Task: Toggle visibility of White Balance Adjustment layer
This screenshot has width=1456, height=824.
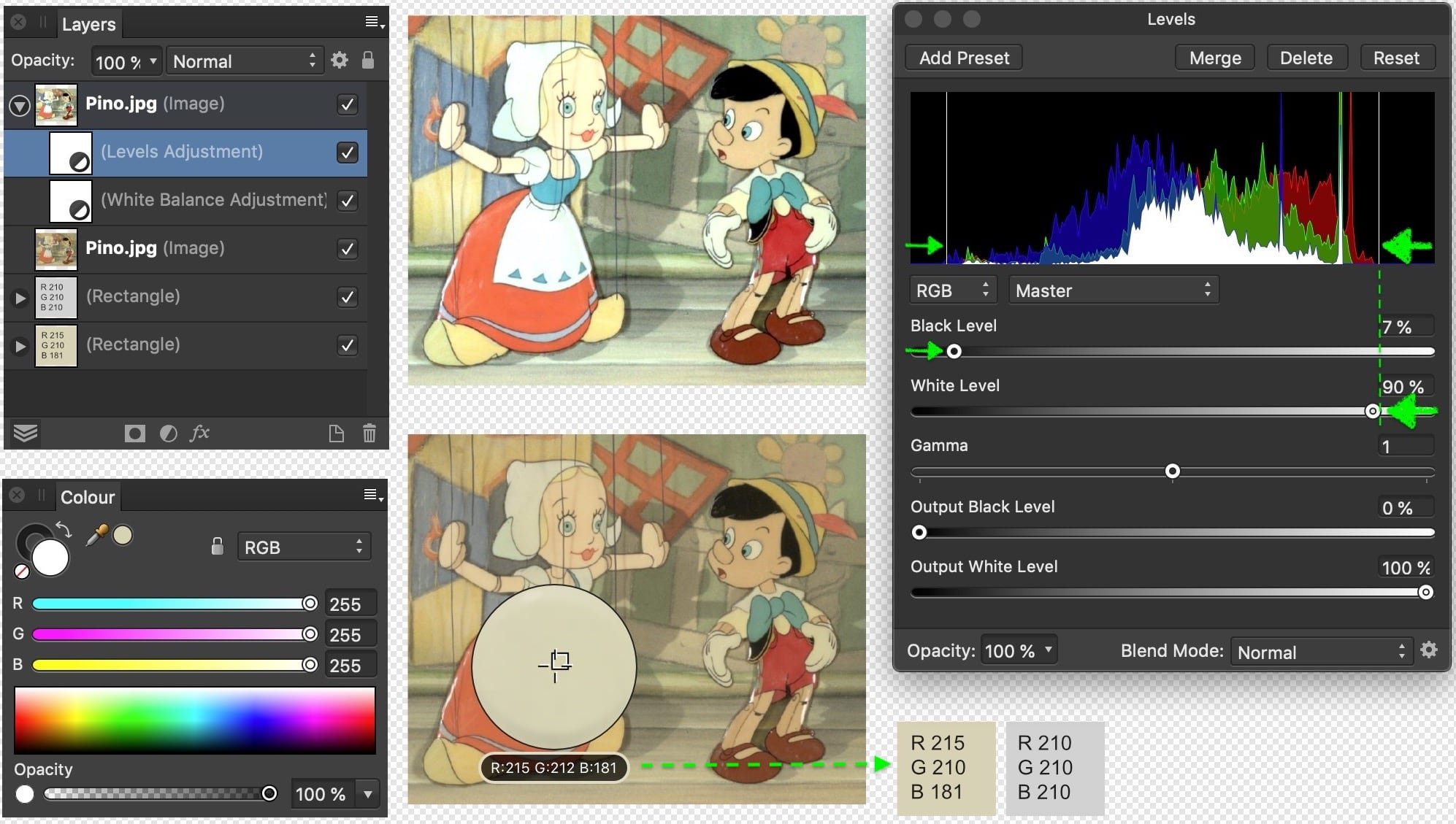Action: (348, 201)
